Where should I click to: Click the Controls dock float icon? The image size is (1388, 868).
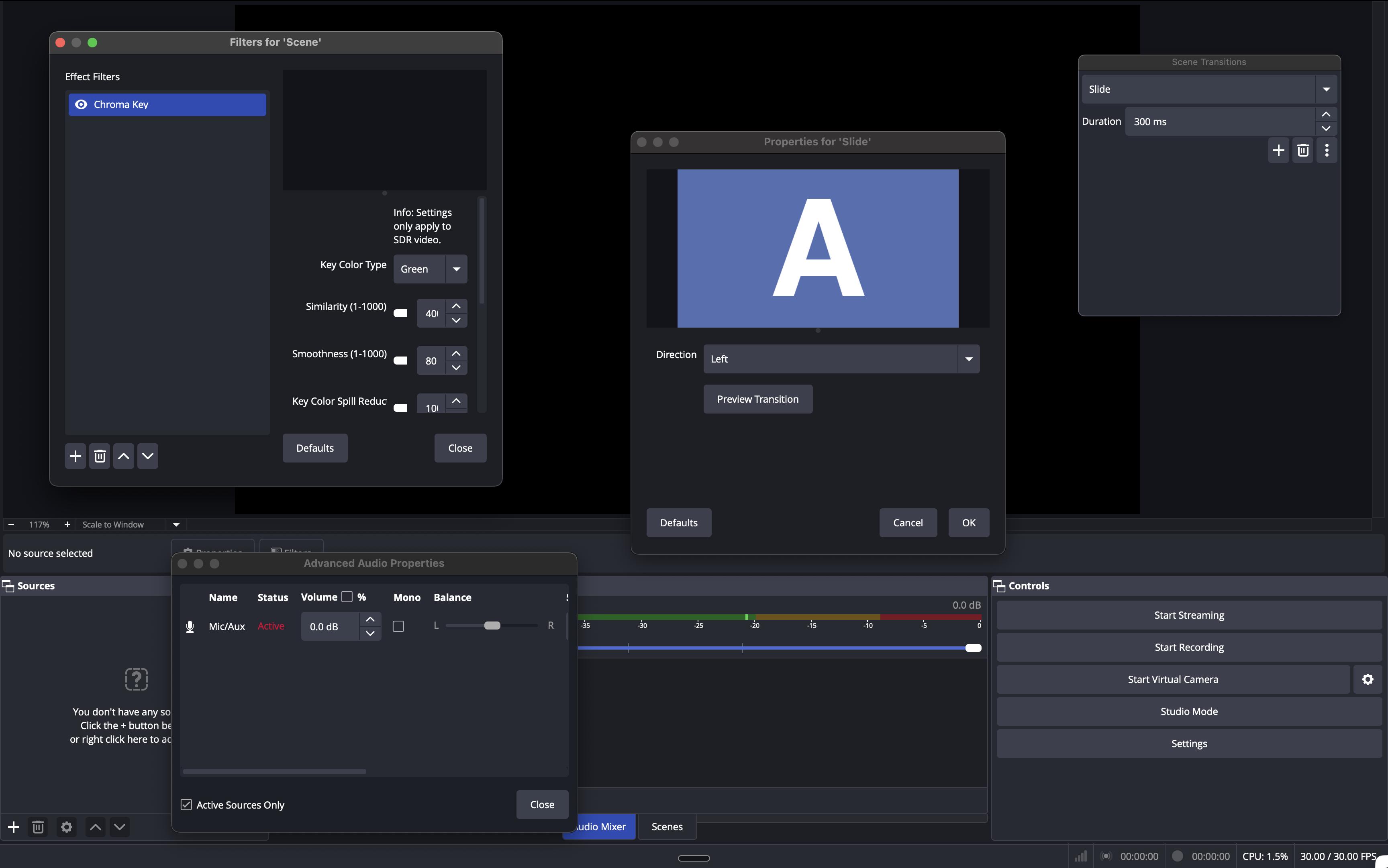(x=999, y=585)
